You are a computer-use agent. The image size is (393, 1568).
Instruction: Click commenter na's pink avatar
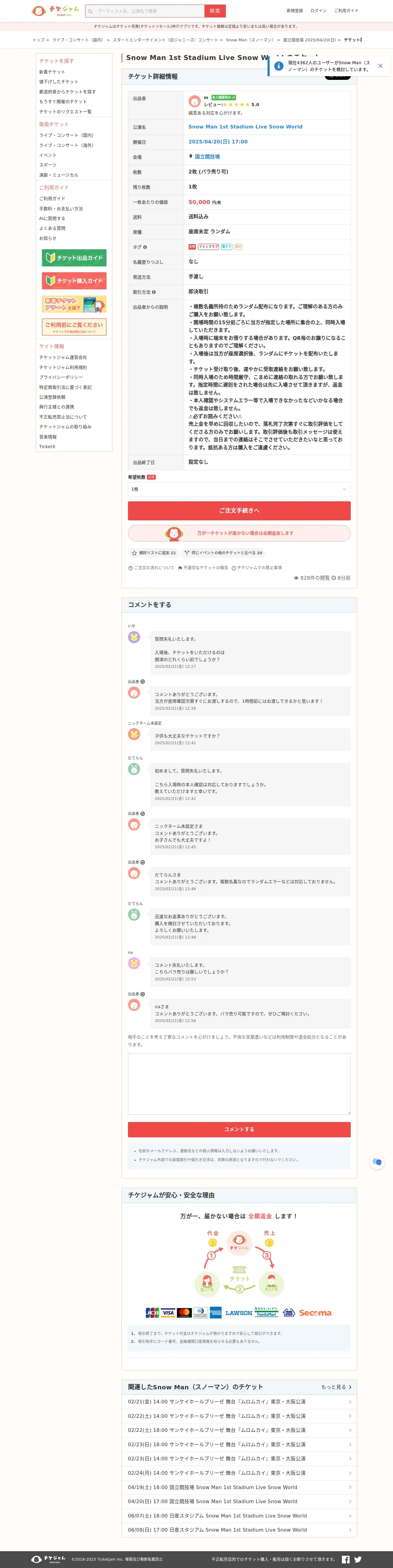[134, 963]
